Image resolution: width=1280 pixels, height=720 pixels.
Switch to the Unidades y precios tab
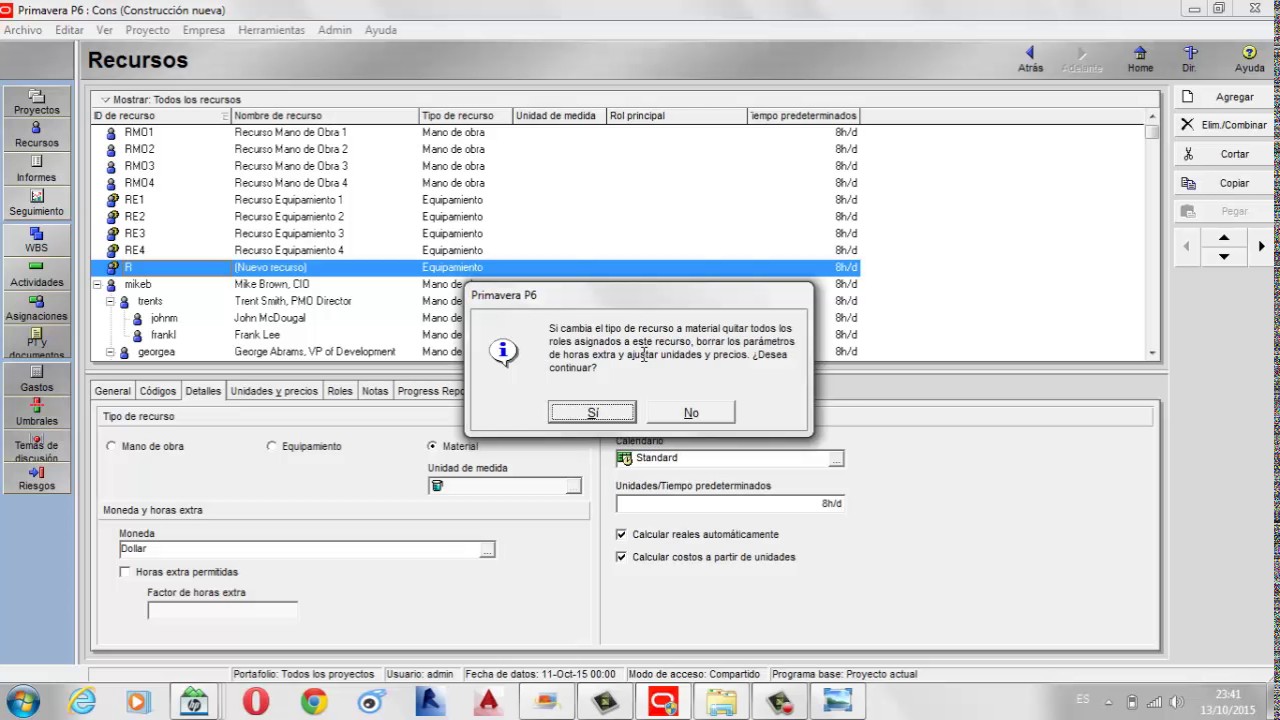coord(274,391)
